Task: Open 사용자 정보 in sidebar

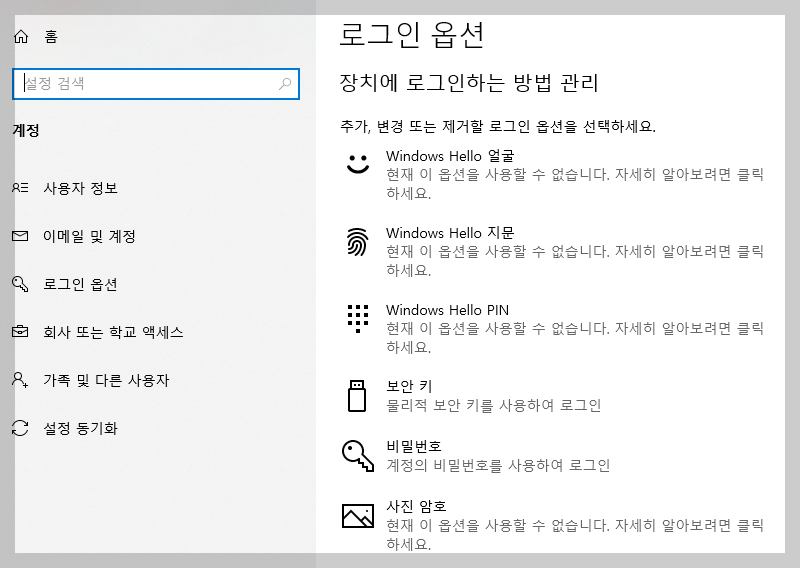Action: click(81, 188)
